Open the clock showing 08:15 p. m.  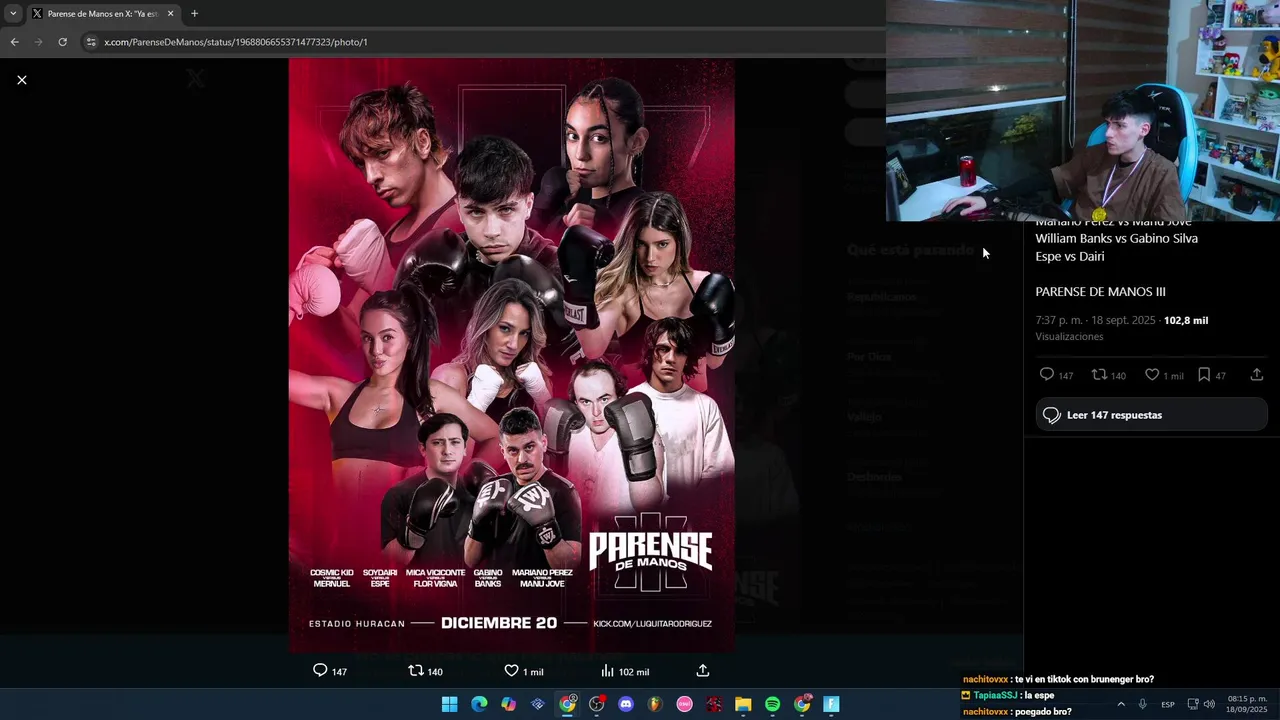pos(1246,704)
